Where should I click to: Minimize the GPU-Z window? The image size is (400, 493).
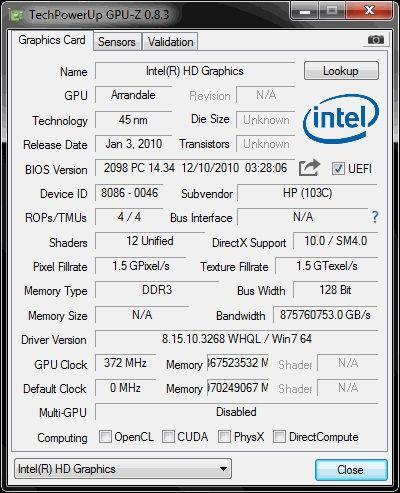(x=304, y=11)
